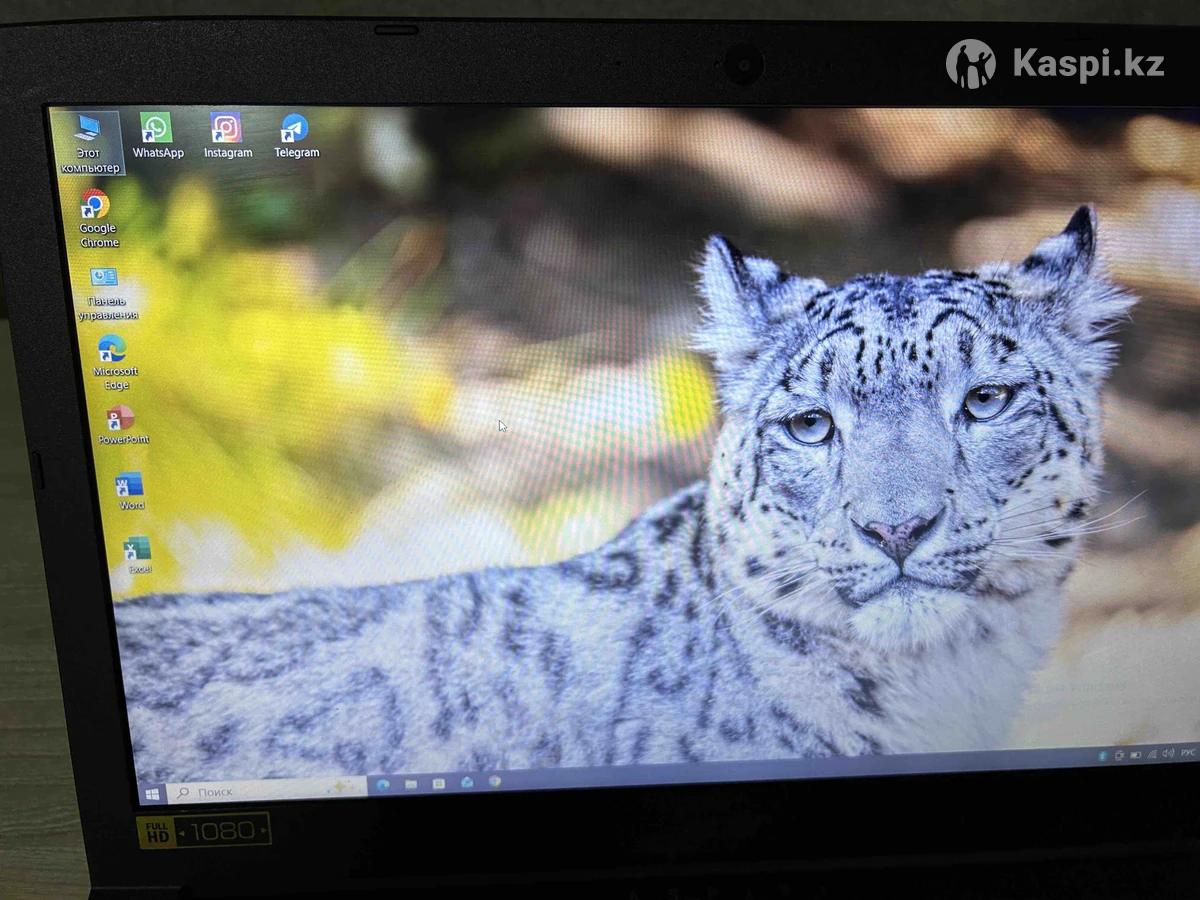Select the Excel desktop shortcut
1200x900 pixels.
[x=137, y=550]
